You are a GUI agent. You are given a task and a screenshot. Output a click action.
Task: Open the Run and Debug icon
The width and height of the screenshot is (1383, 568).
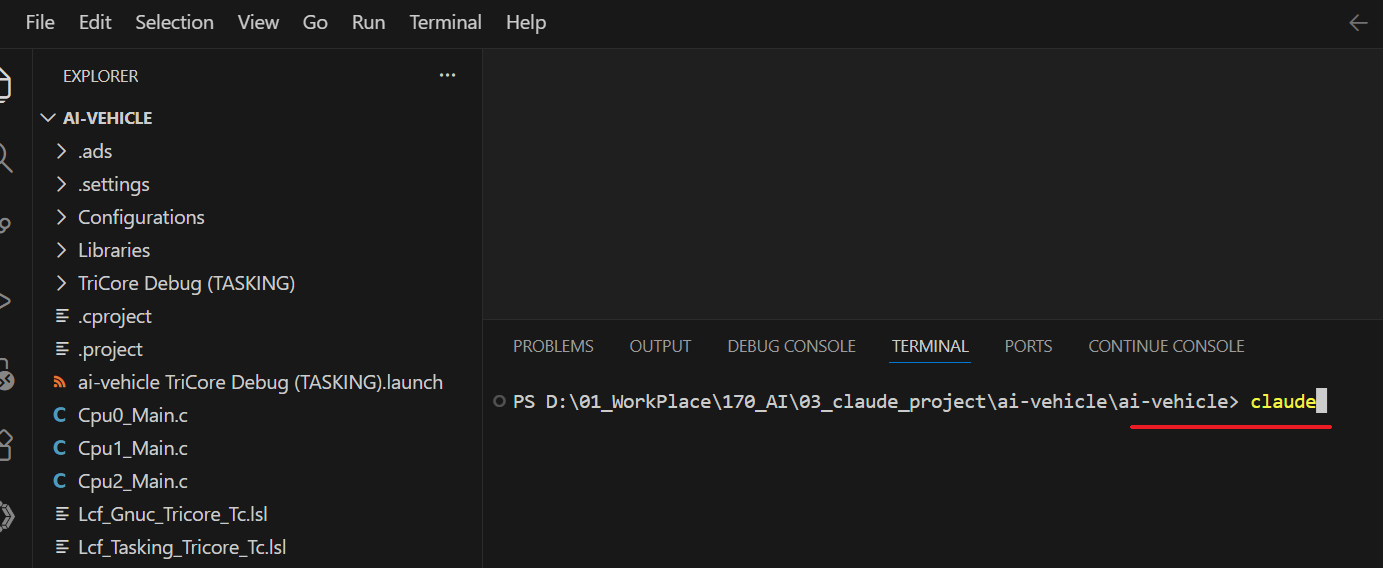point(4,300)
